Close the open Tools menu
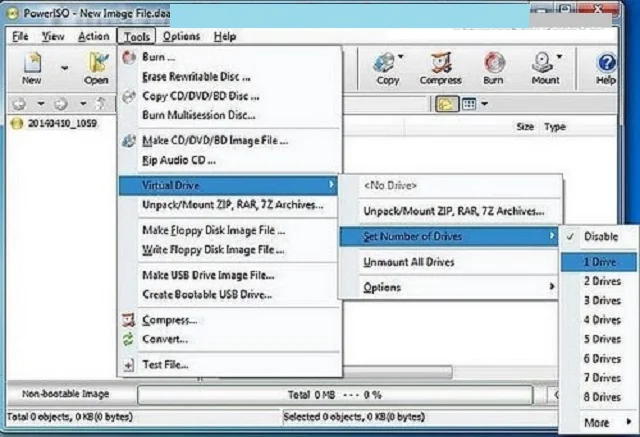Screen dimensions: 640x437 pyautogui.click(x=137, y=37)
